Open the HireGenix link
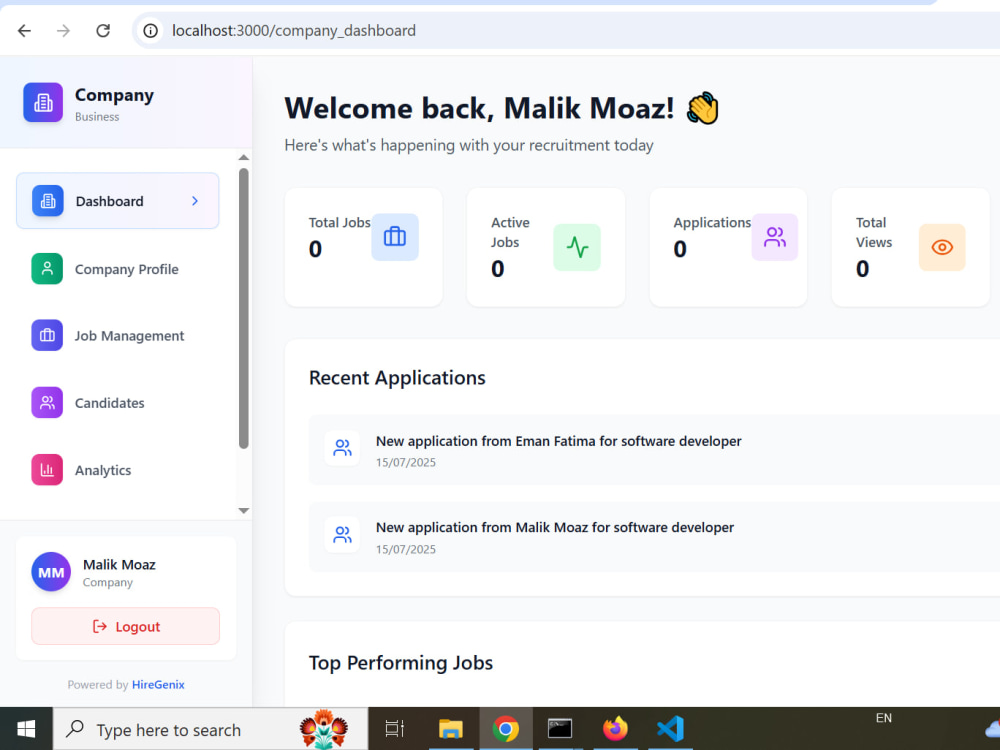This screenshot has height=750, width=1000. pos(158,684)
